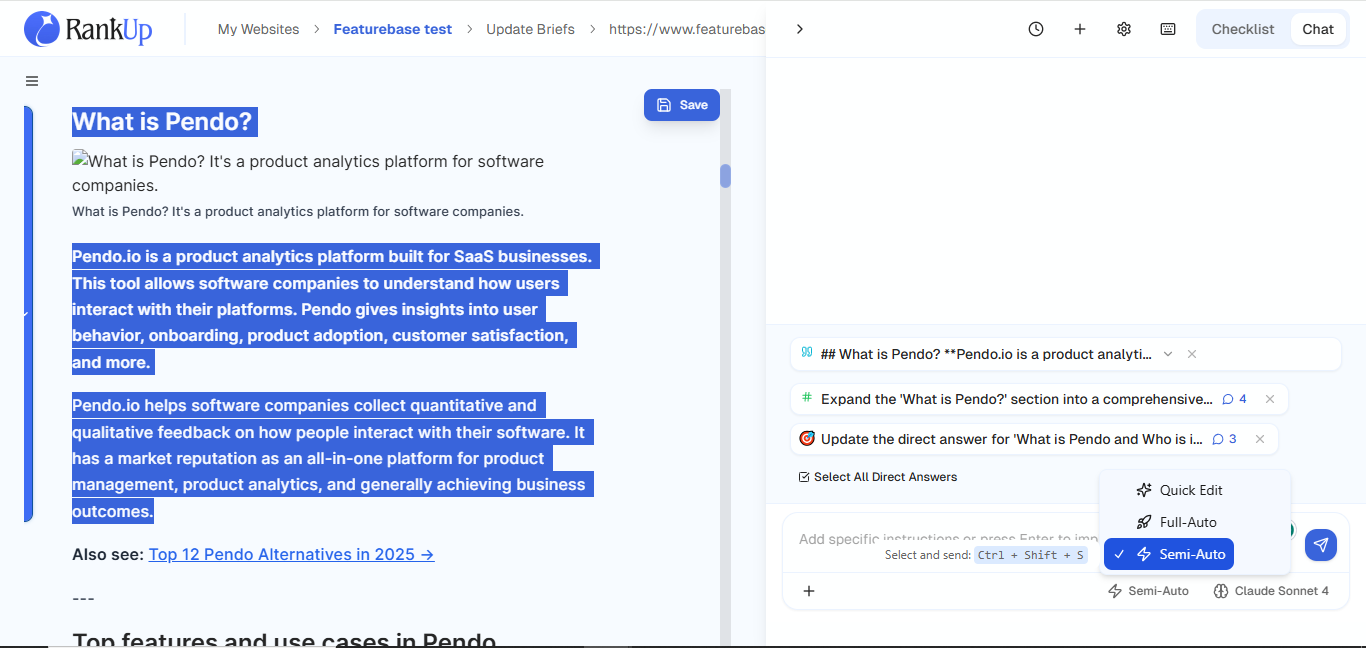Click the featurebase URL breadcrumb
The image size is (1366, 648).
point(687,29)
